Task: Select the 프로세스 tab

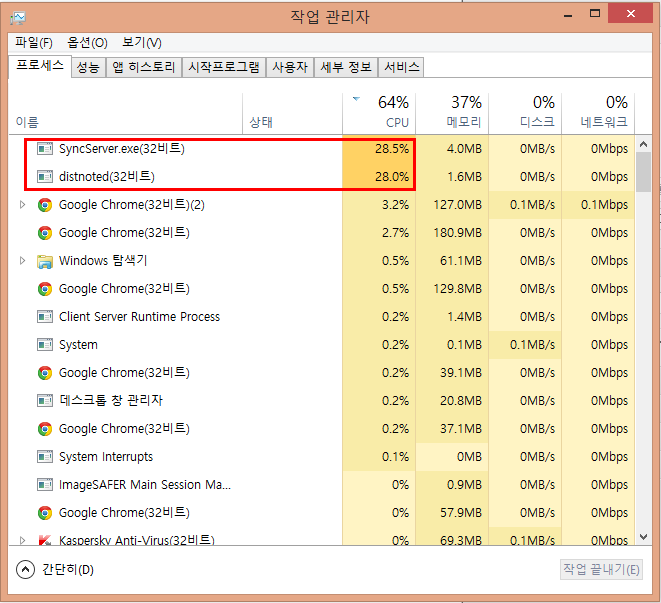Action: coord(40,66)
